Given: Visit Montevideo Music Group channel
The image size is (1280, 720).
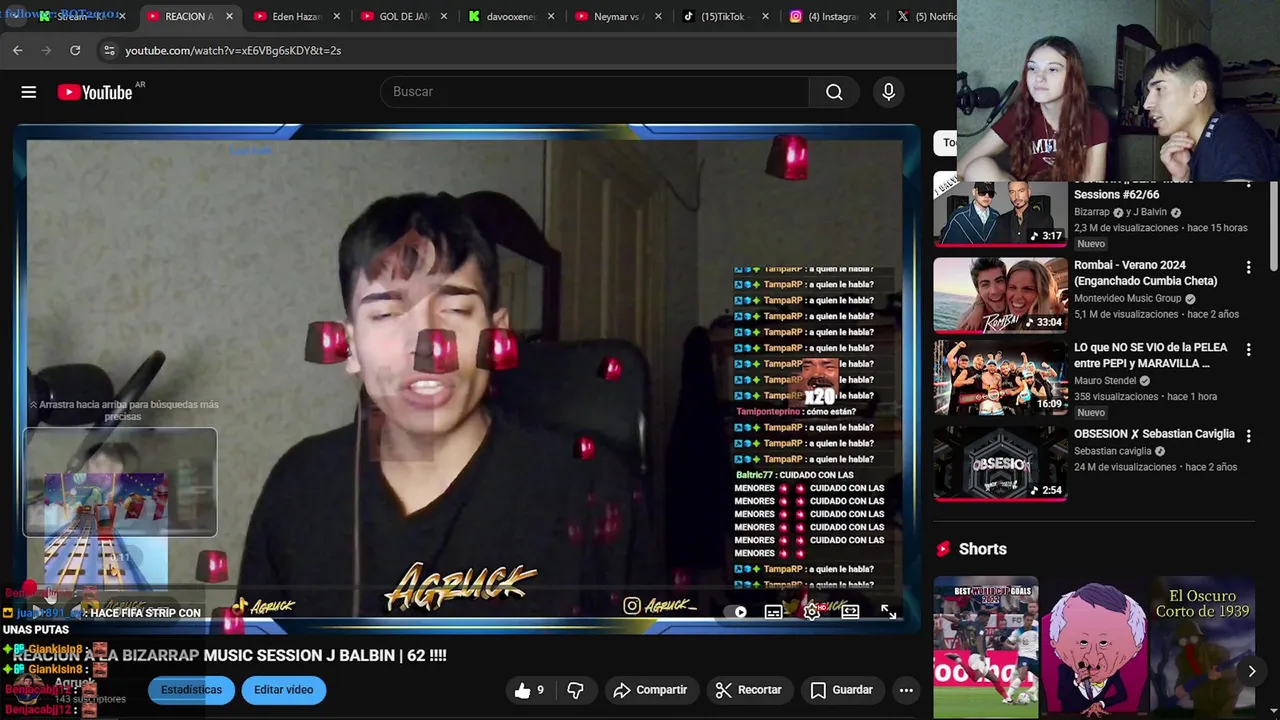Looking at the screenshot, I should click(x=1127, y=298).
